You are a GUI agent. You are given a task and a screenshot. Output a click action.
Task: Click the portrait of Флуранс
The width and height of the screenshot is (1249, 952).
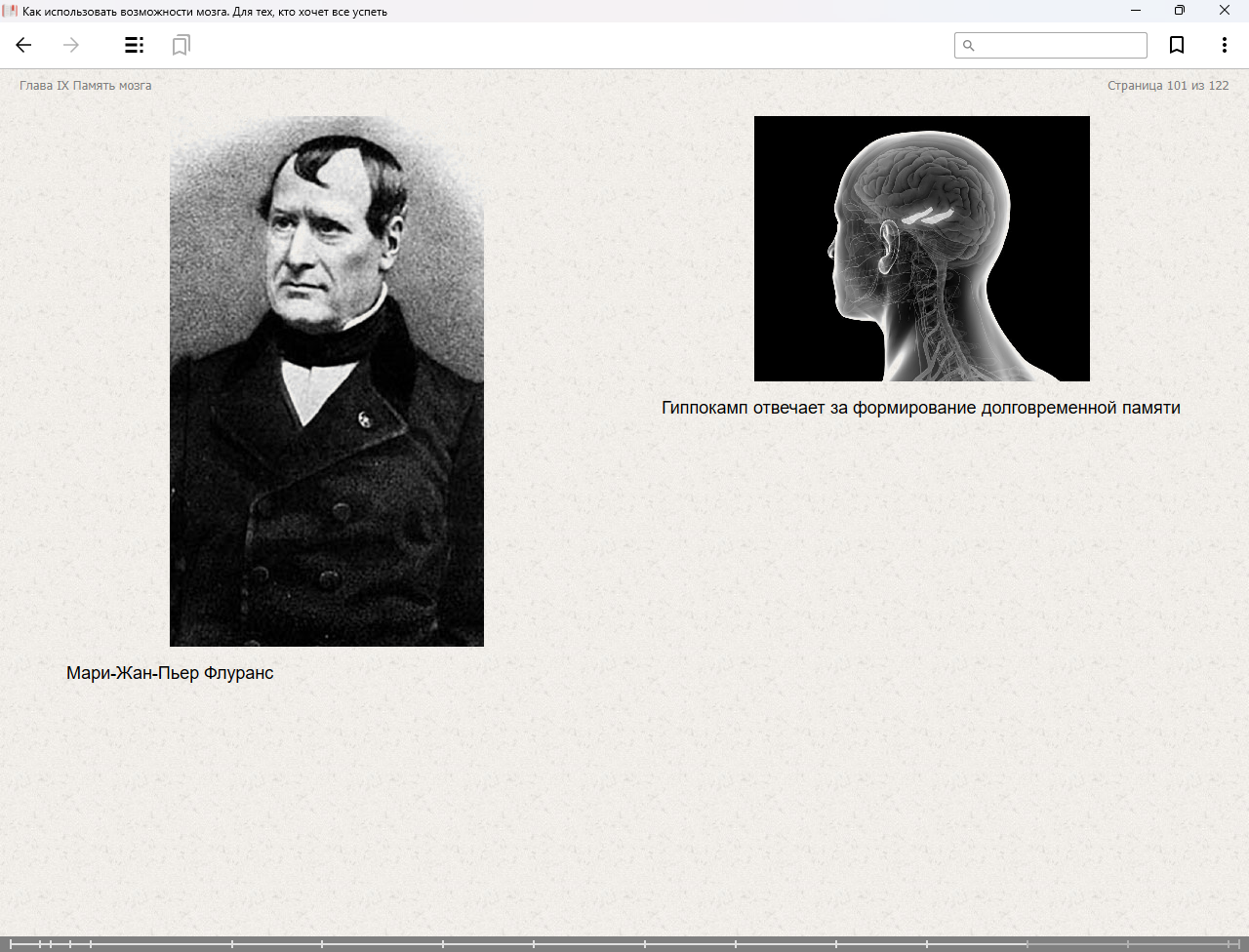[327, 381]
